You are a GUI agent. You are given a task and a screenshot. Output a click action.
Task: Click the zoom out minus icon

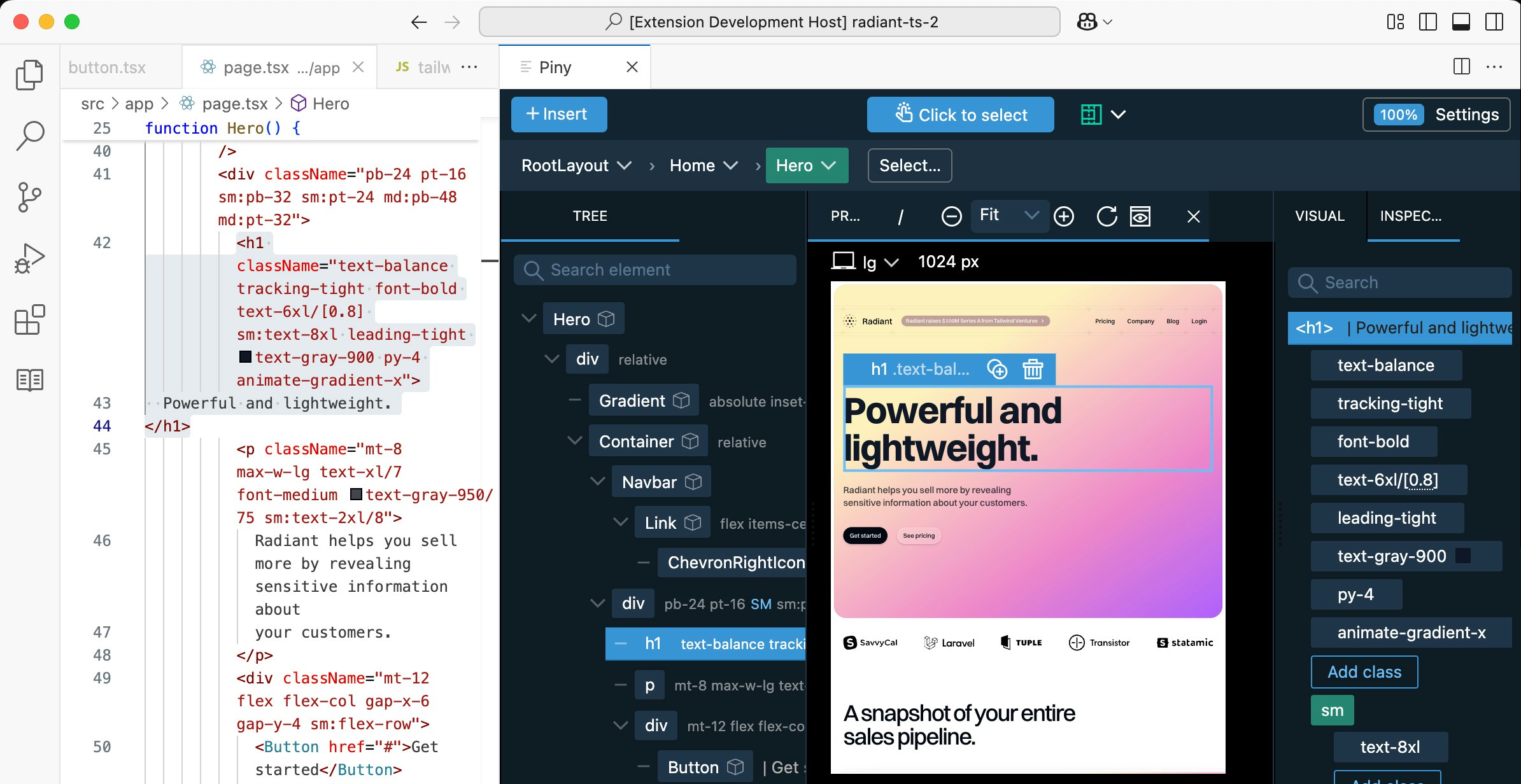(951, 216)
